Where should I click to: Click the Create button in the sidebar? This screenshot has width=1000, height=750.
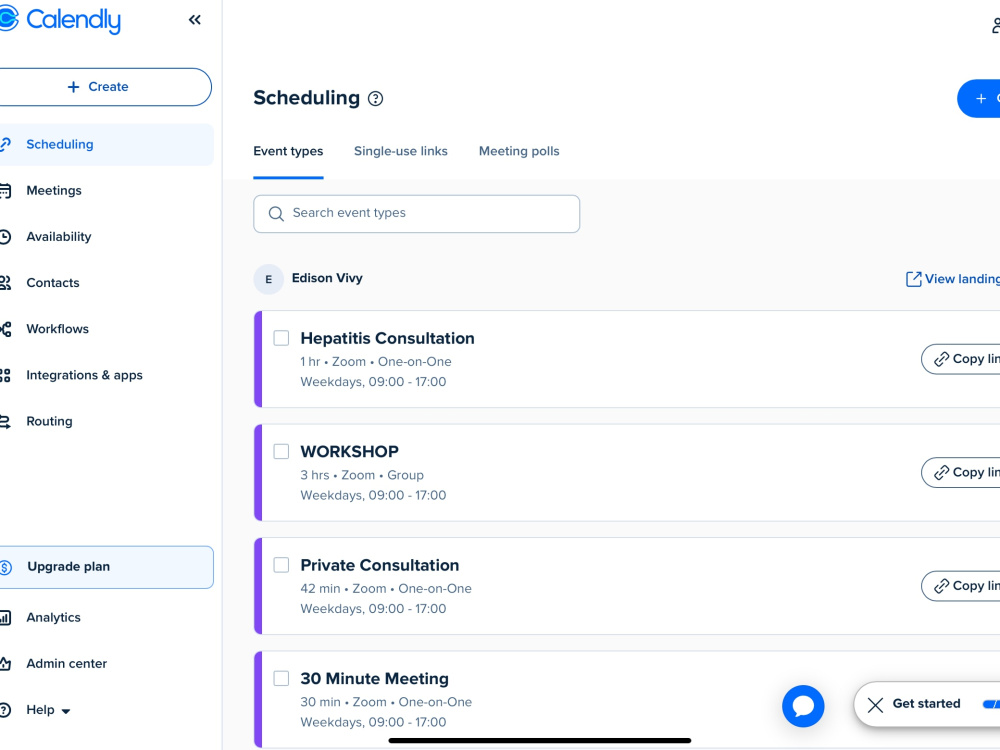point(105,87)
